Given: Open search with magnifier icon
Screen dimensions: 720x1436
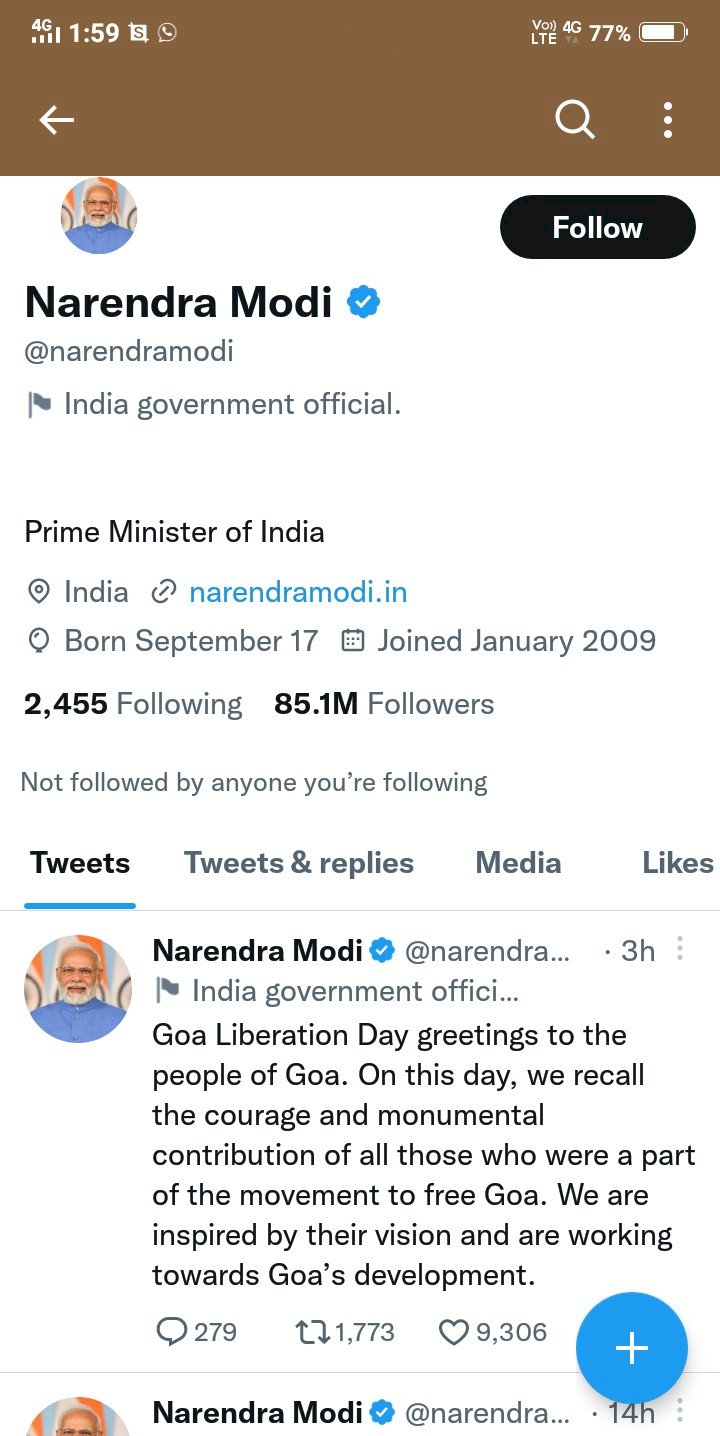Looking at the screenshot, I should click(x=575, y=120).
